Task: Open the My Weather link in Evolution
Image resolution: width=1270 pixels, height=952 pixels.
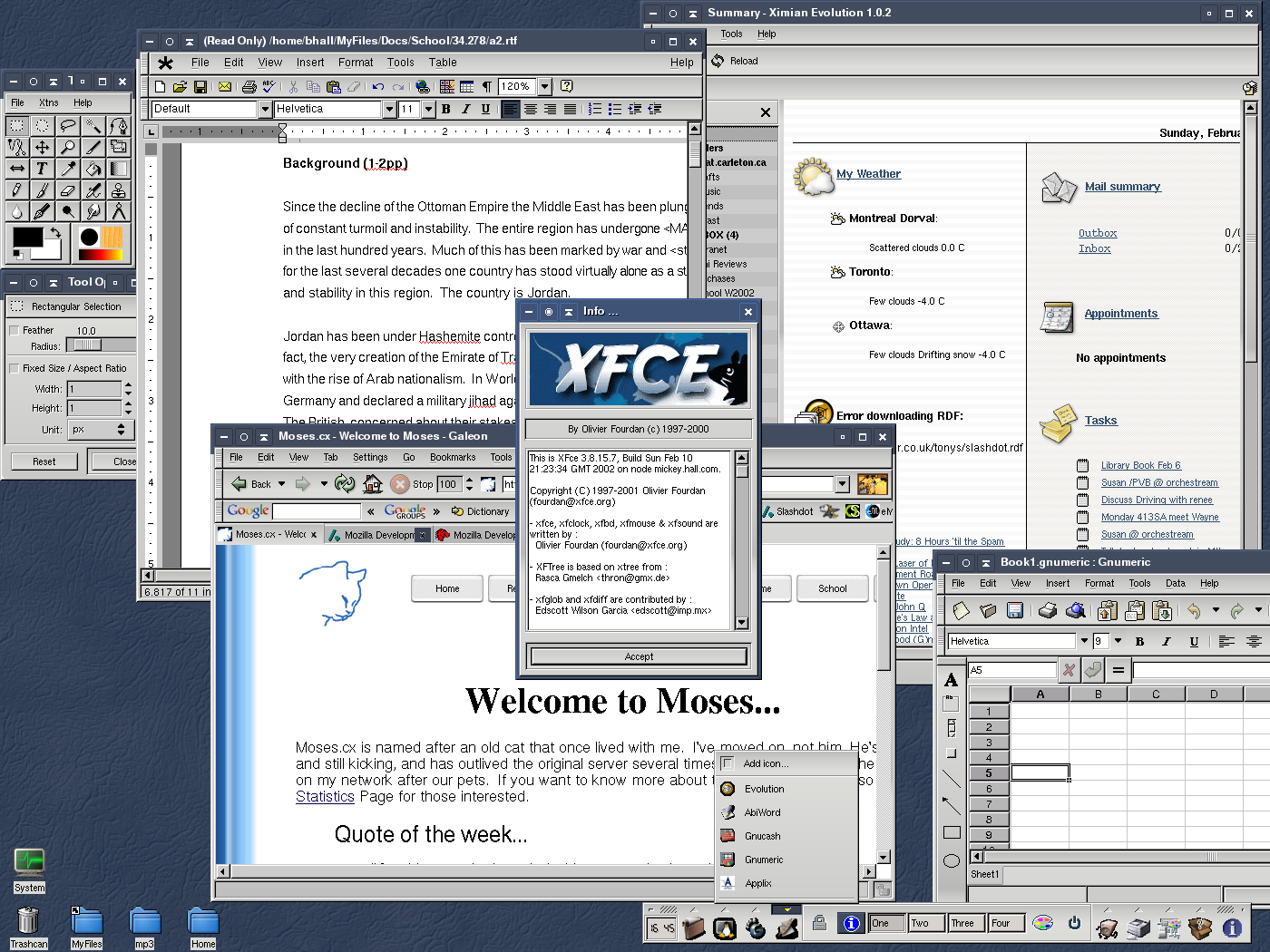Action: click(x=868, y=174)
